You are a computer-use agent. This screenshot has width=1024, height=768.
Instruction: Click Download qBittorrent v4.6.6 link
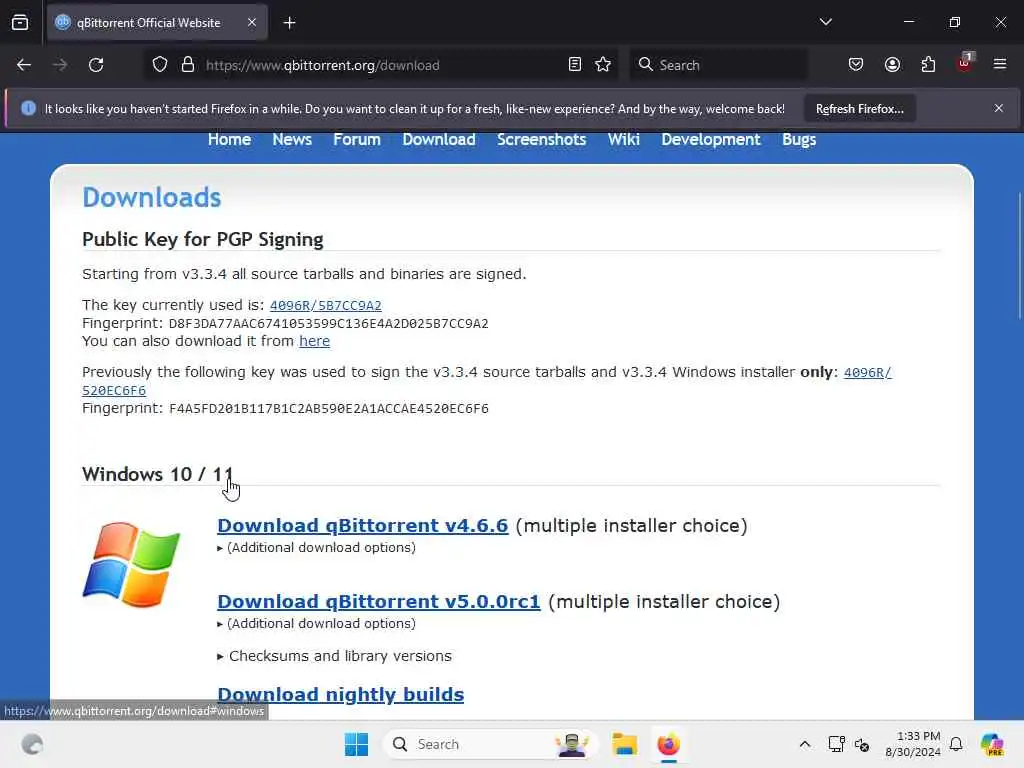[x=362, y=526]
